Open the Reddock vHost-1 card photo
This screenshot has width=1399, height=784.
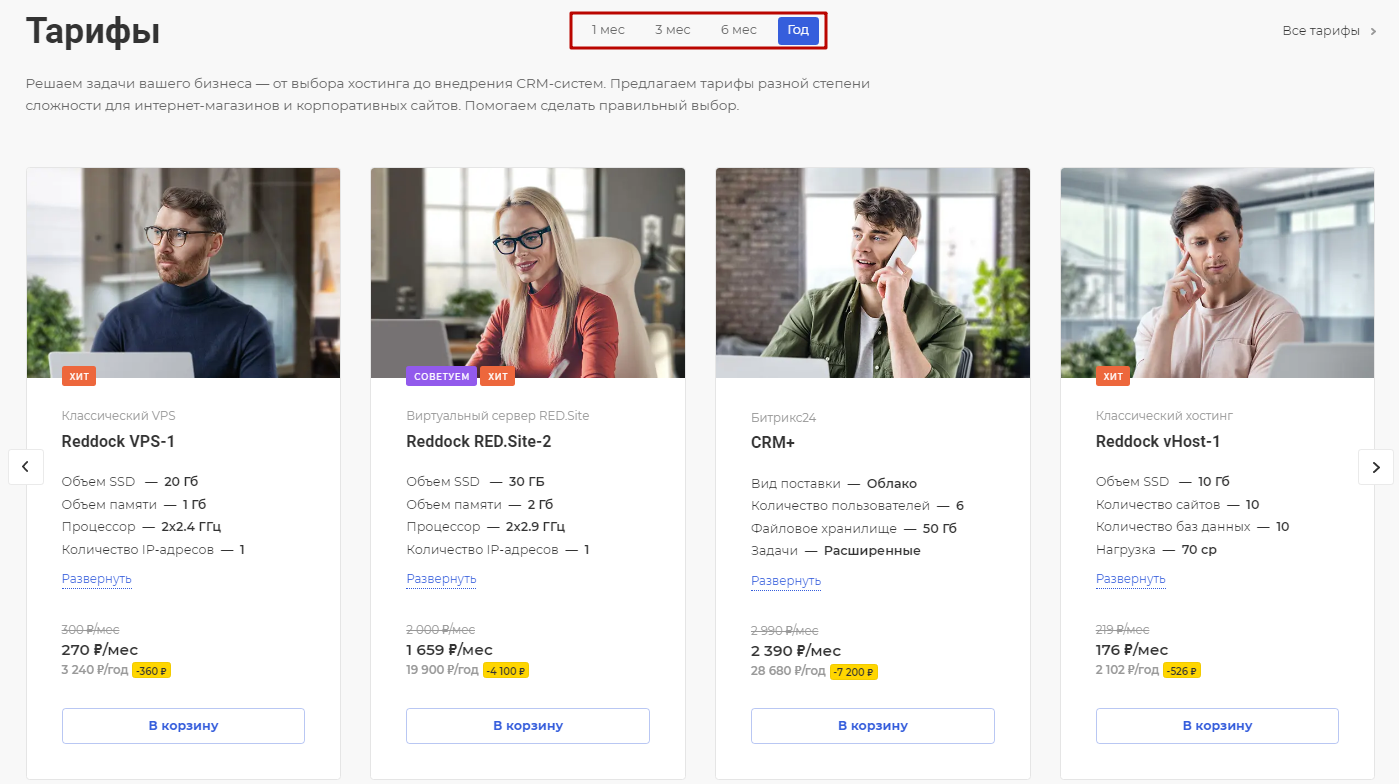coord(1217,273)
